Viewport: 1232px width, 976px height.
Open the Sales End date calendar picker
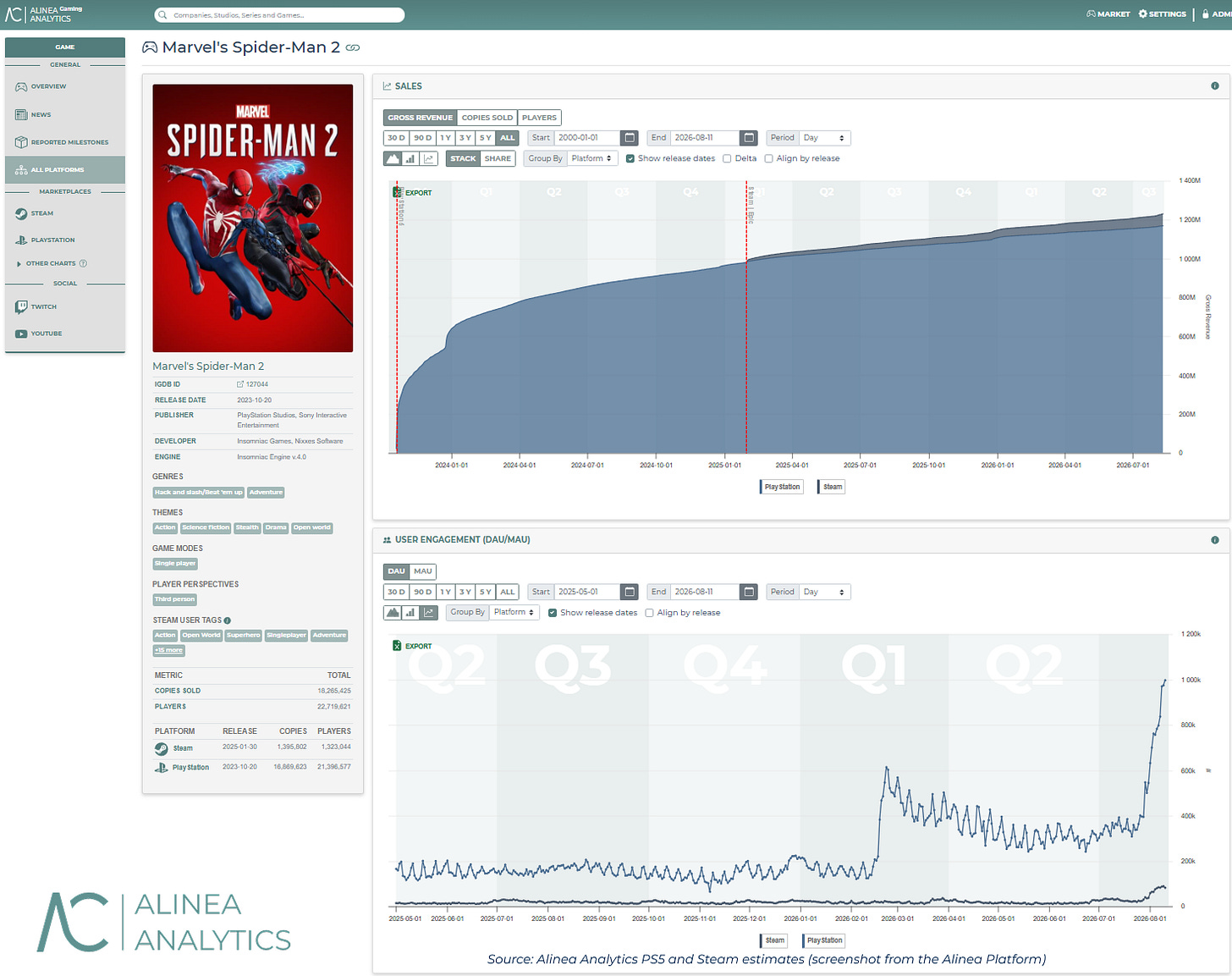click(749, 138)
